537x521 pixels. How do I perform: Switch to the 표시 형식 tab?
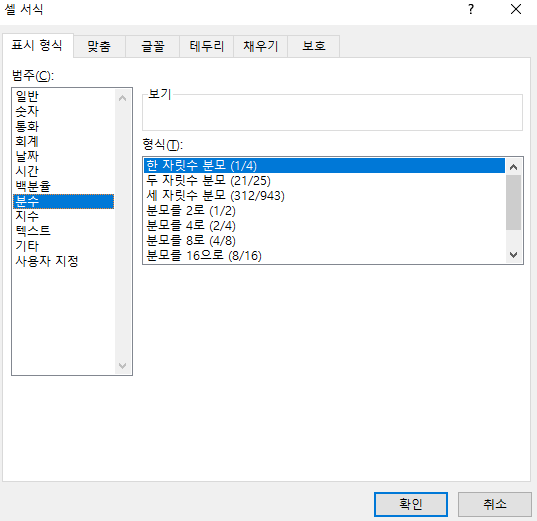pyautogui.click(x=37, y=46)
